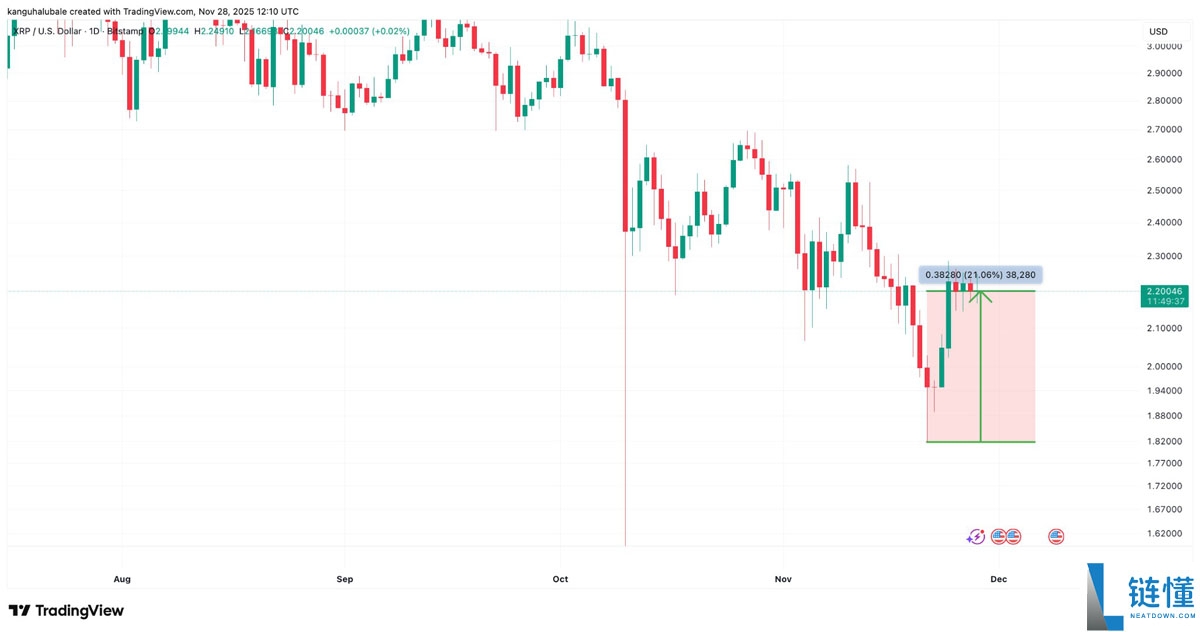Click the paired US flag event icons

1004,536
